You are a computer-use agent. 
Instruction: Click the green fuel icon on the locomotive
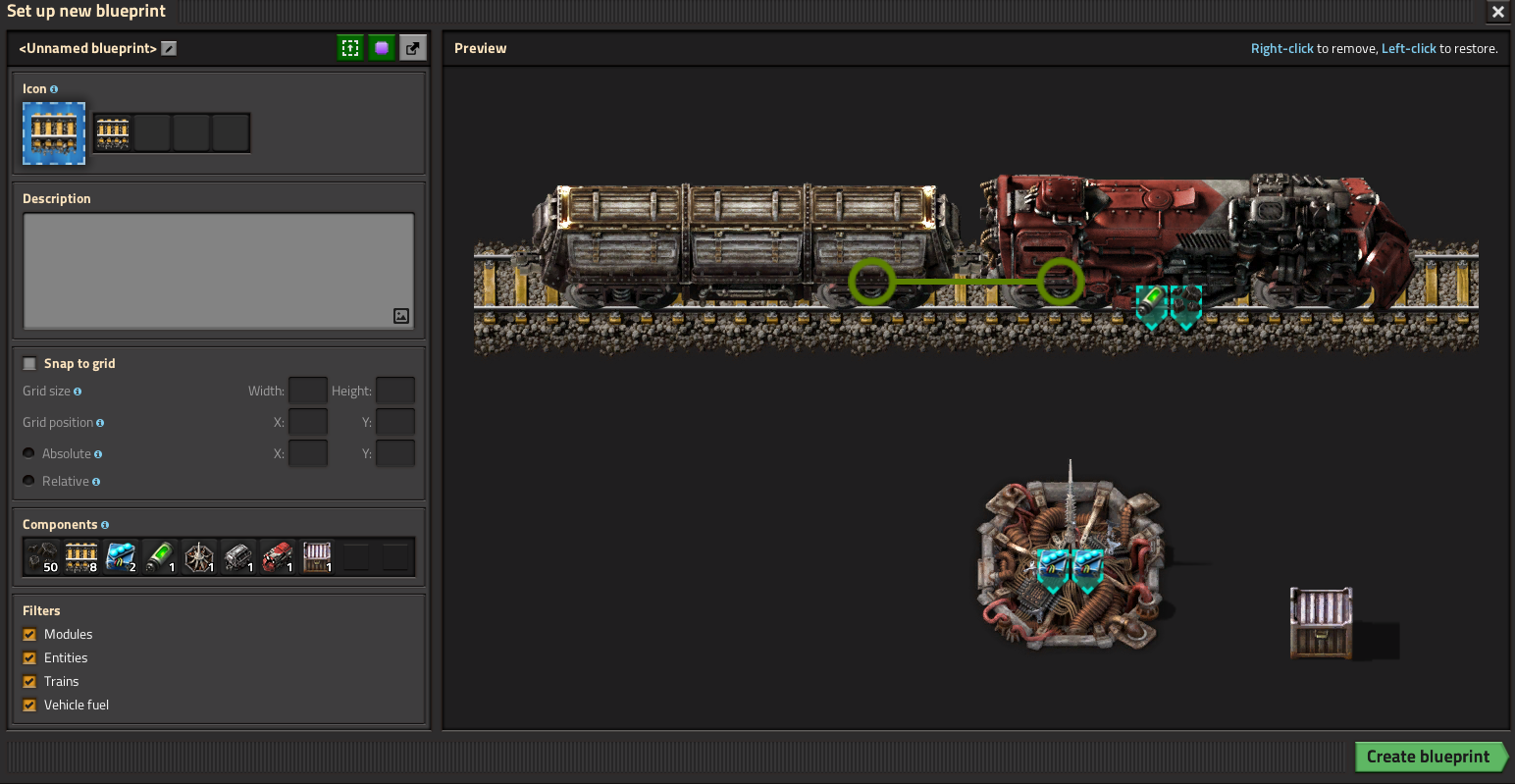[x=1151, y=305]
